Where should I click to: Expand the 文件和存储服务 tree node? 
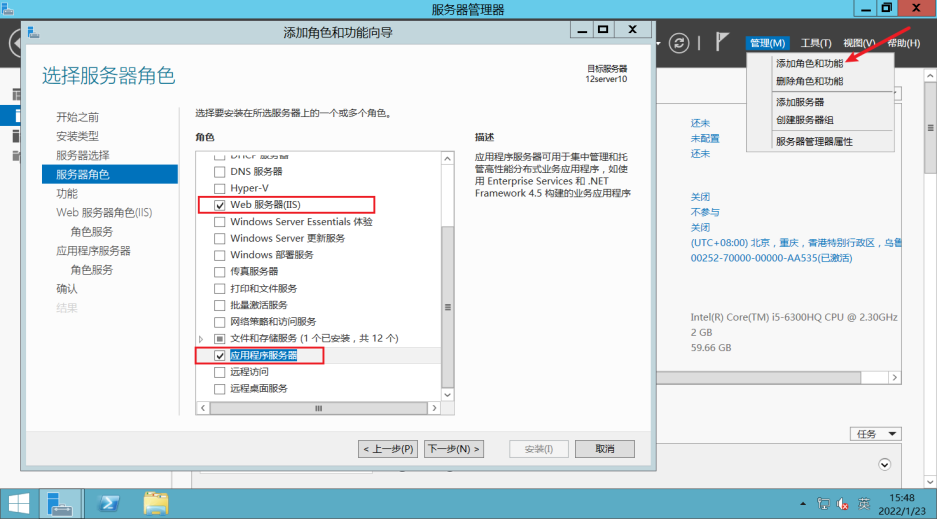click(201, 339)
